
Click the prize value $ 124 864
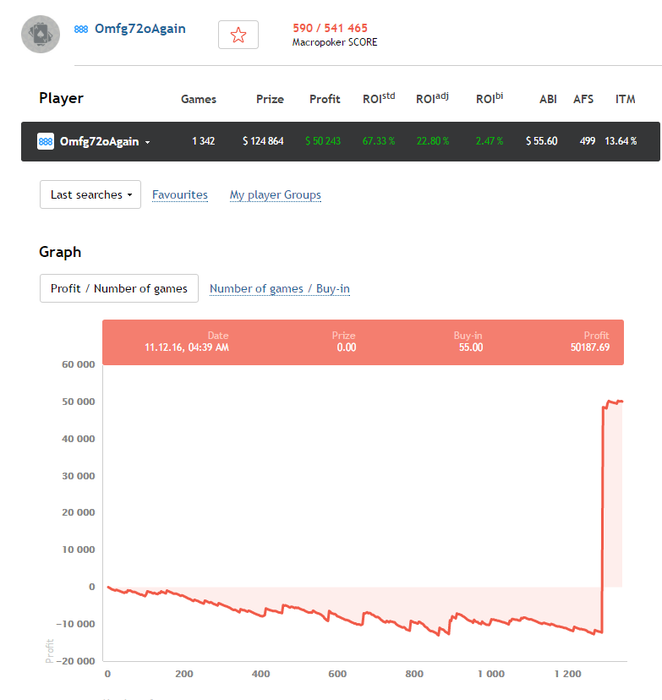tap(263, 141)
